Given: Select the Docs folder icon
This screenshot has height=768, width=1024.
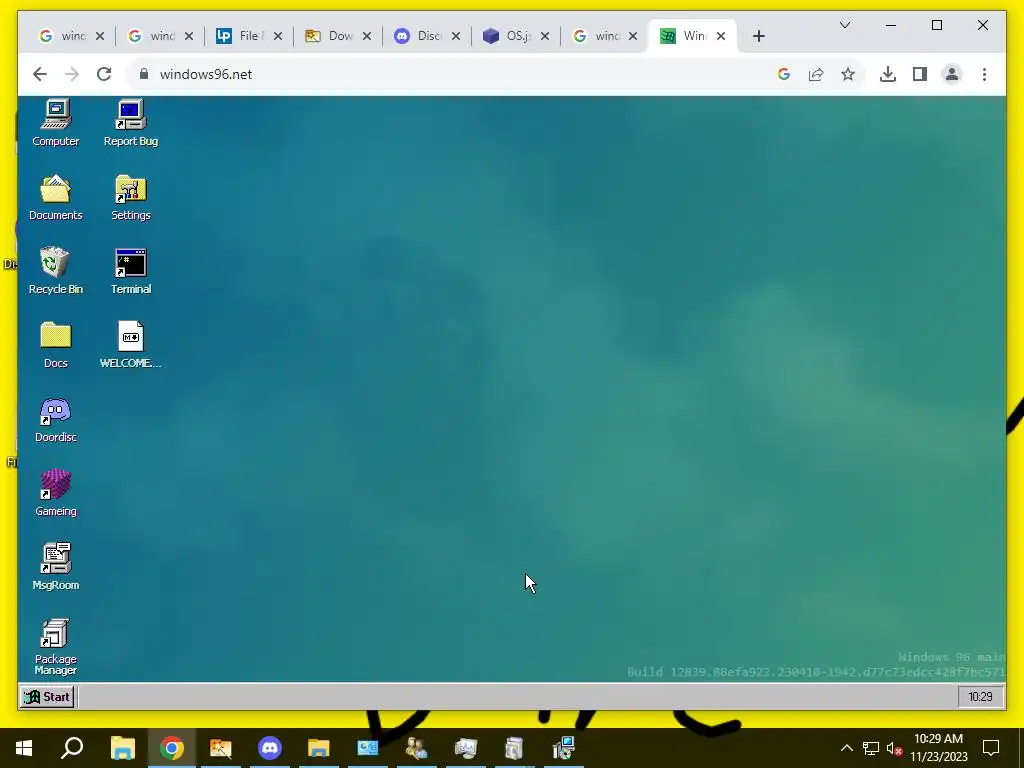Looking at the screenshot, I should [56, 345].
